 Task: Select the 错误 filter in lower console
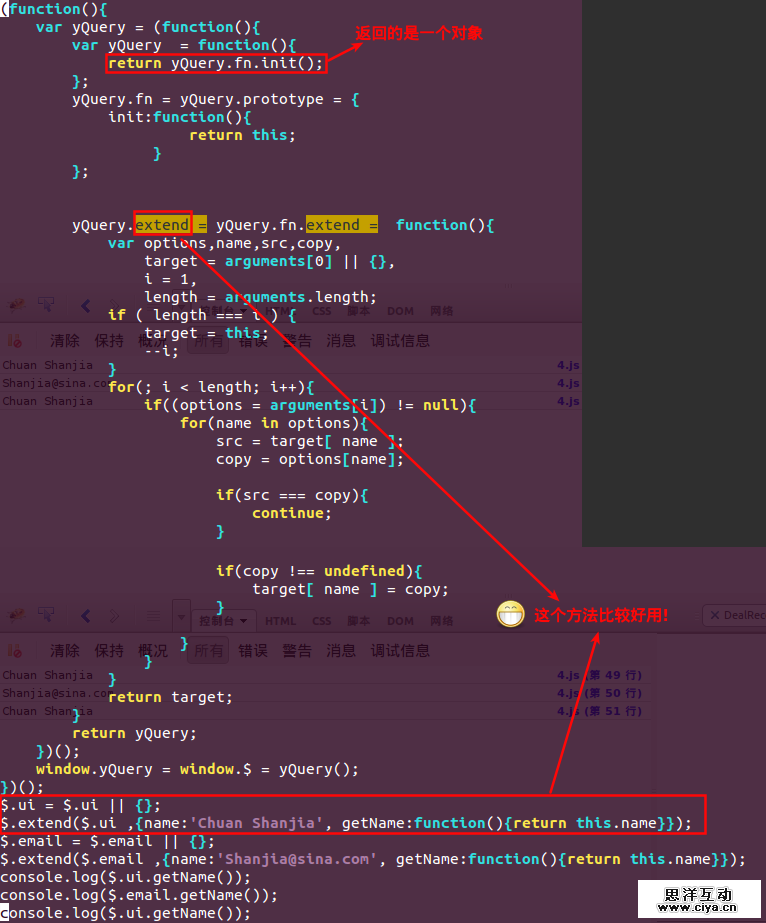click(253, 650)
